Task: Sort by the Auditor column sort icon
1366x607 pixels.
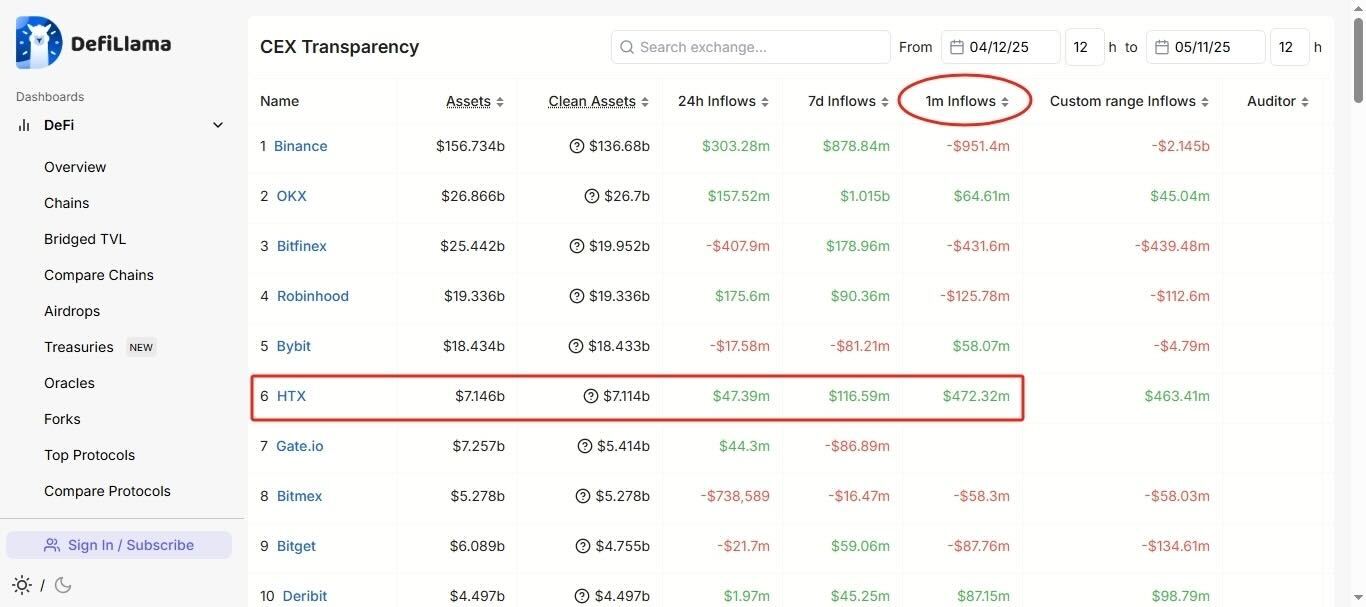Action: coord(1305,102)
